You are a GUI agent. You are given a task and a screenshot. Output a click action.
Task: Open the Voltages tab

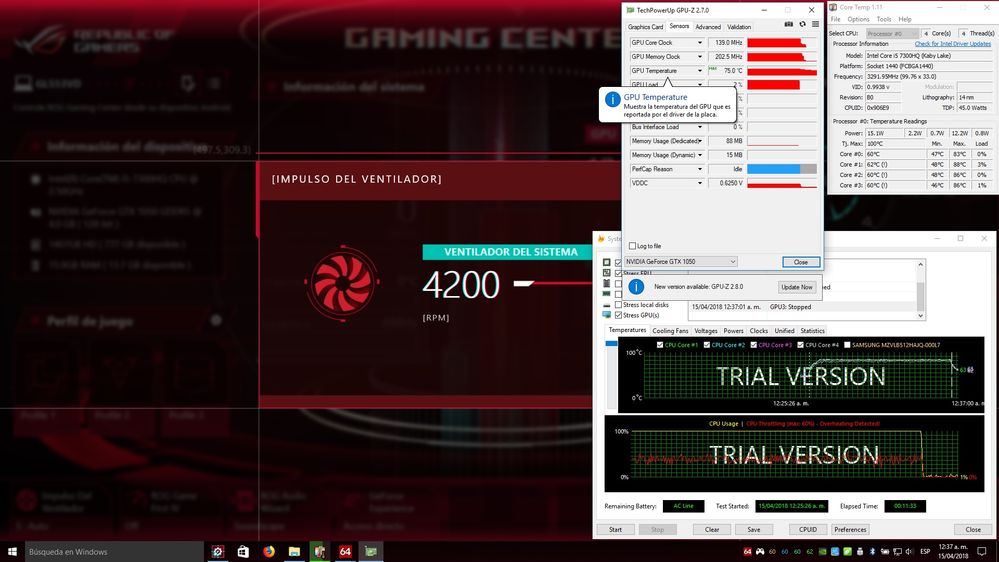tap(705, 331)
